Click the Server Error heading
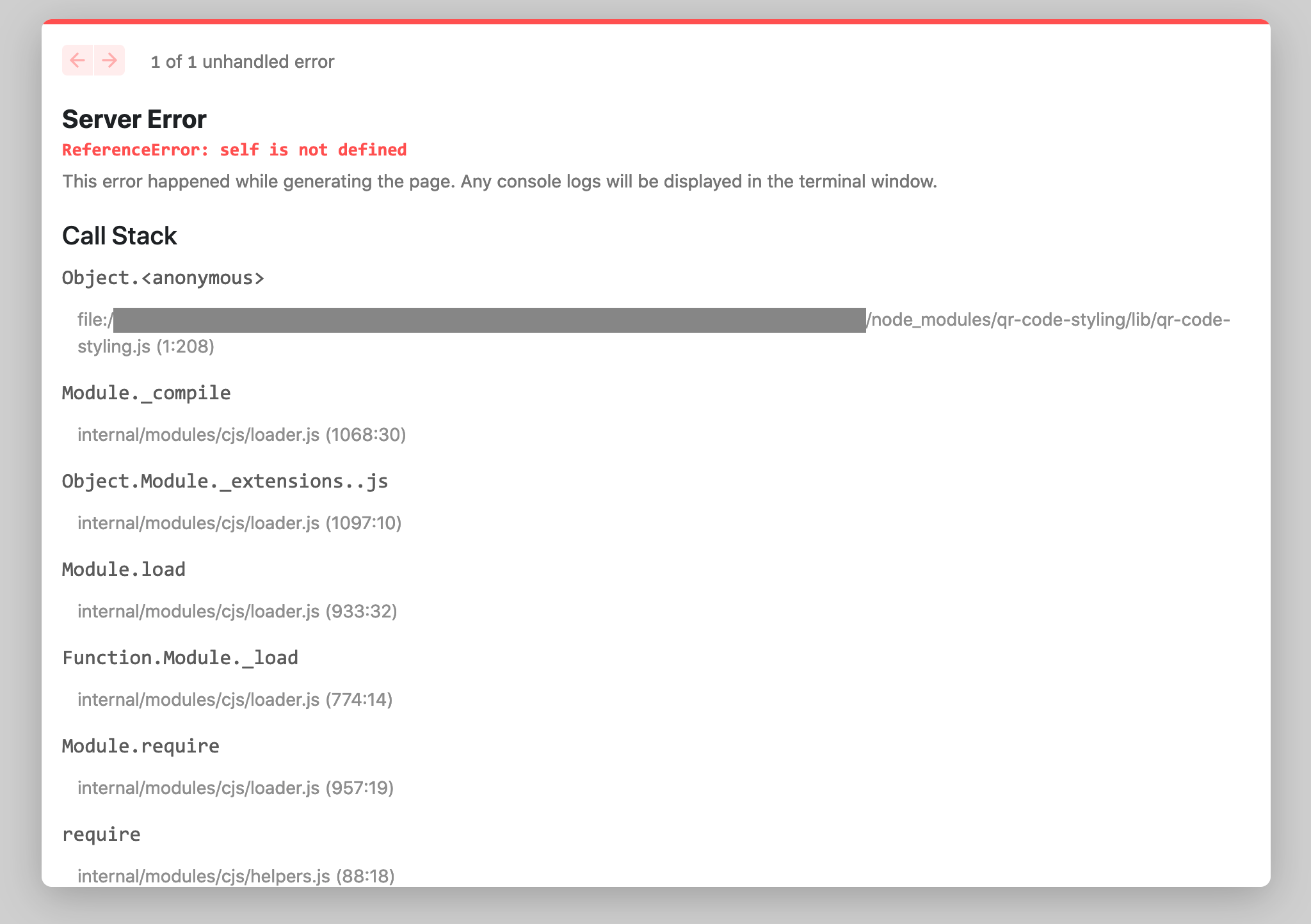 tap(134, 119)
